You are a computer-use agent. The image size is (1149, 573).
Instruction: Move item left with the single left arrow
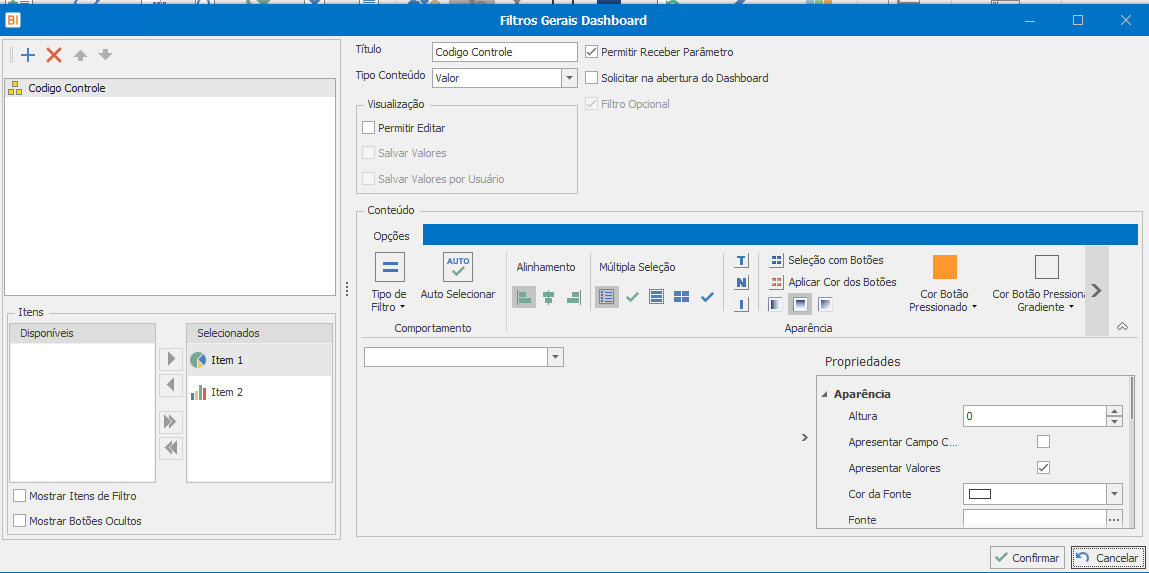point(171,385)
